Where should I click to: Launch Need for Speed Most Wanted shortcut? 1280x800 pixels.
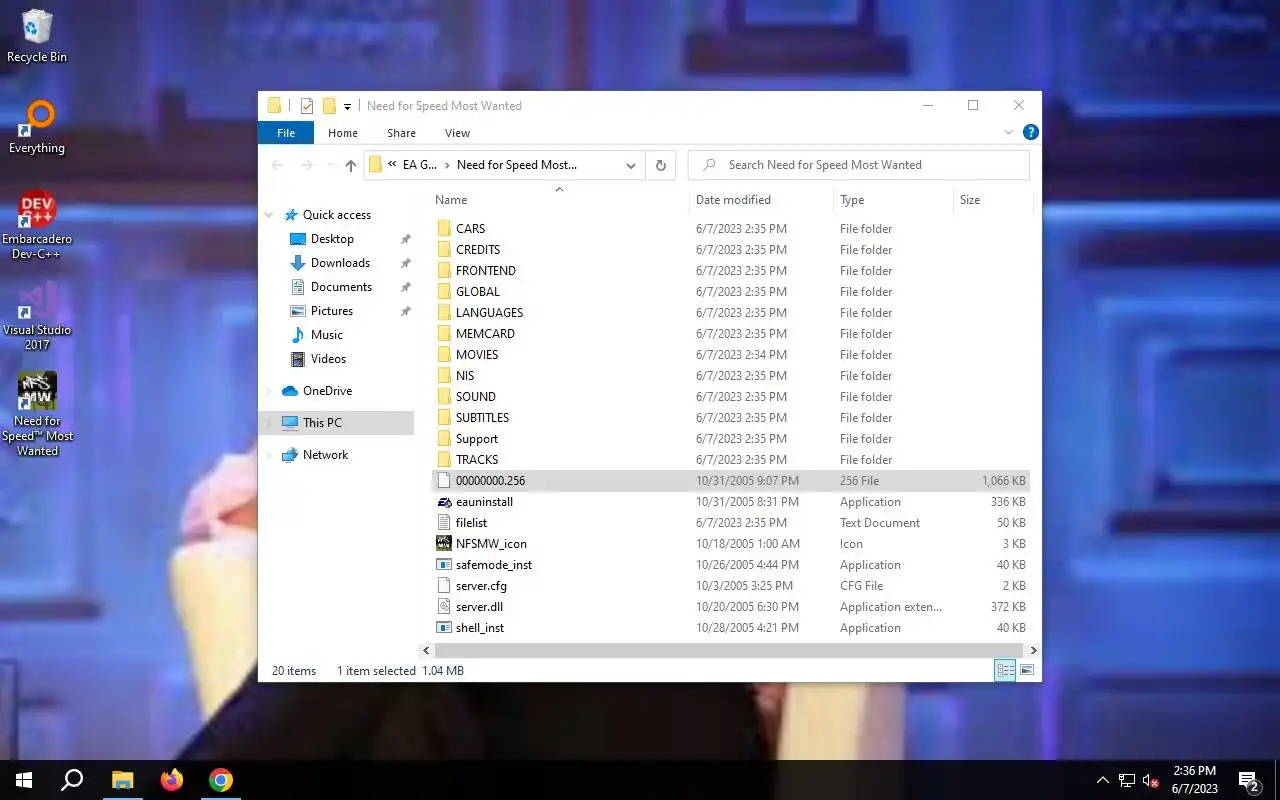point(37,414)
